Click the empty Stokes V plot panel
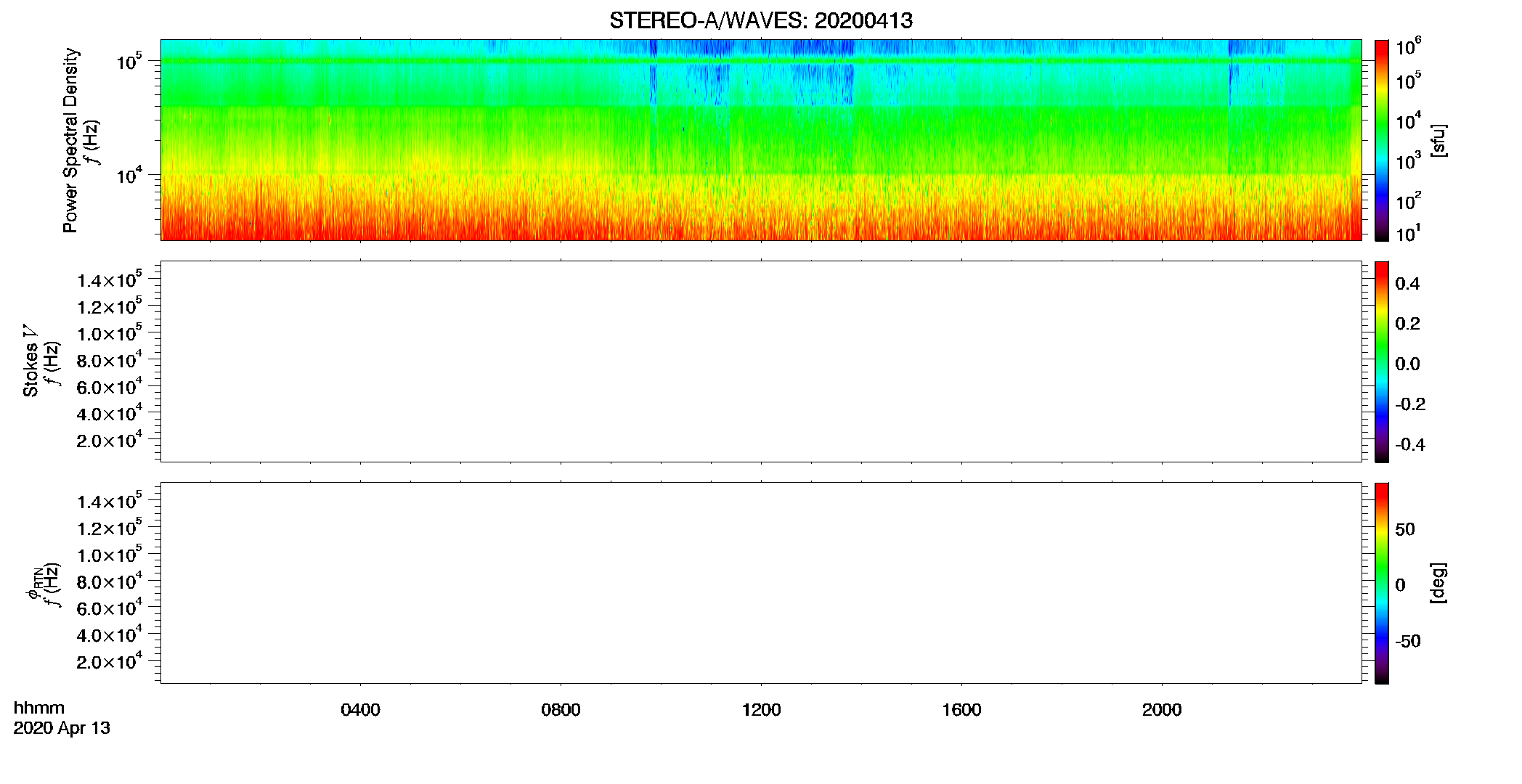Screen dimensions: 1522x784 point(761,362)
